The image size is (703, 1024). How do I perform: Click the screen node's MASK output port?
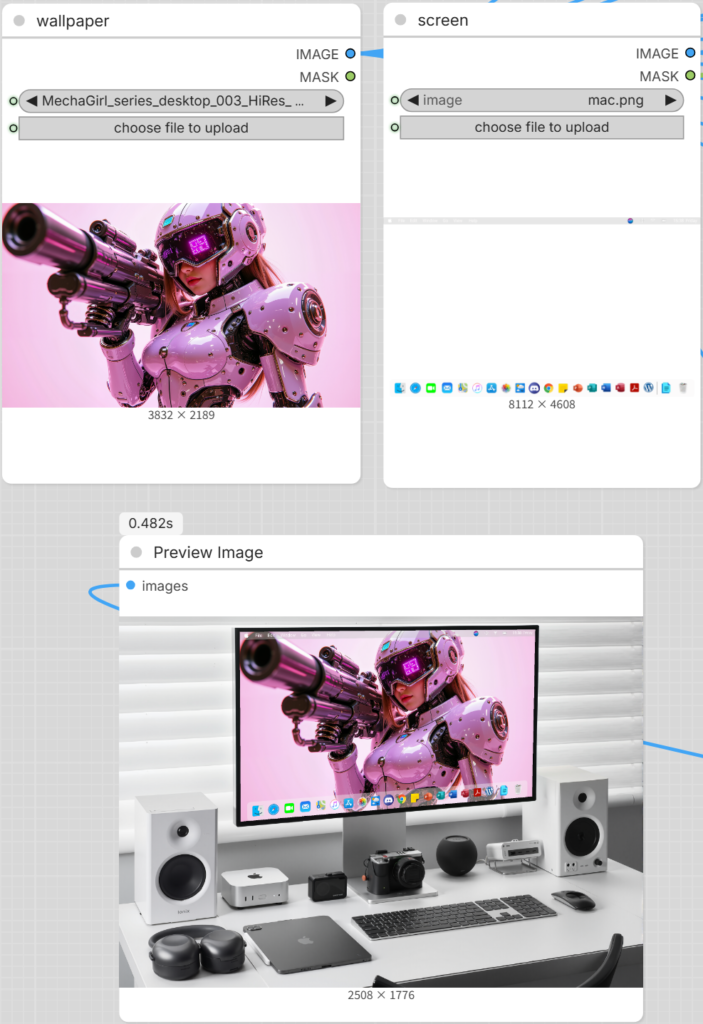pos(690,75)
